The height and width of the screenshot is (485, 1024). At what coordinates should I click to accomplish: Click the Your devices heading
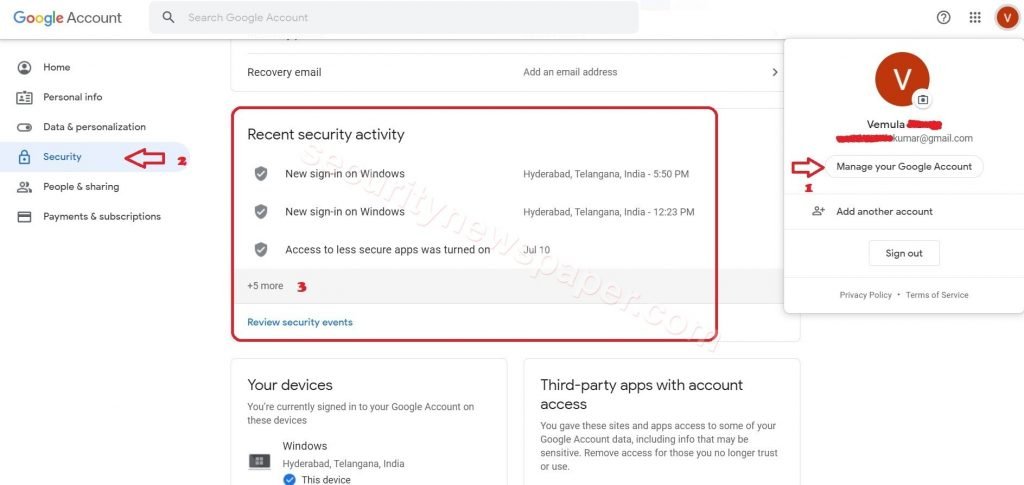(x=290, y=385)
